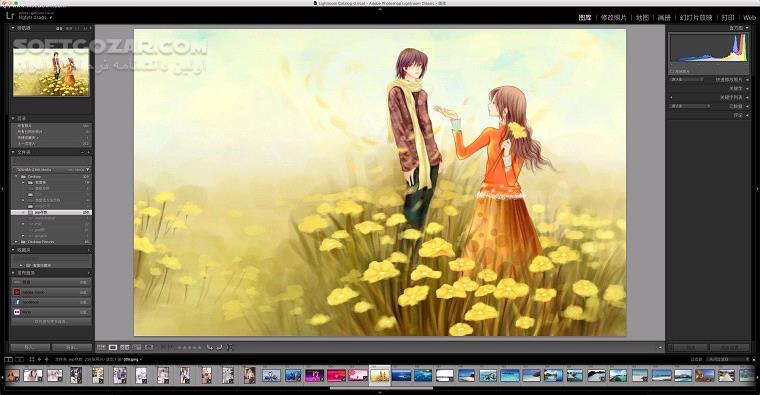Click the find more publish services button

pos(51,321)
